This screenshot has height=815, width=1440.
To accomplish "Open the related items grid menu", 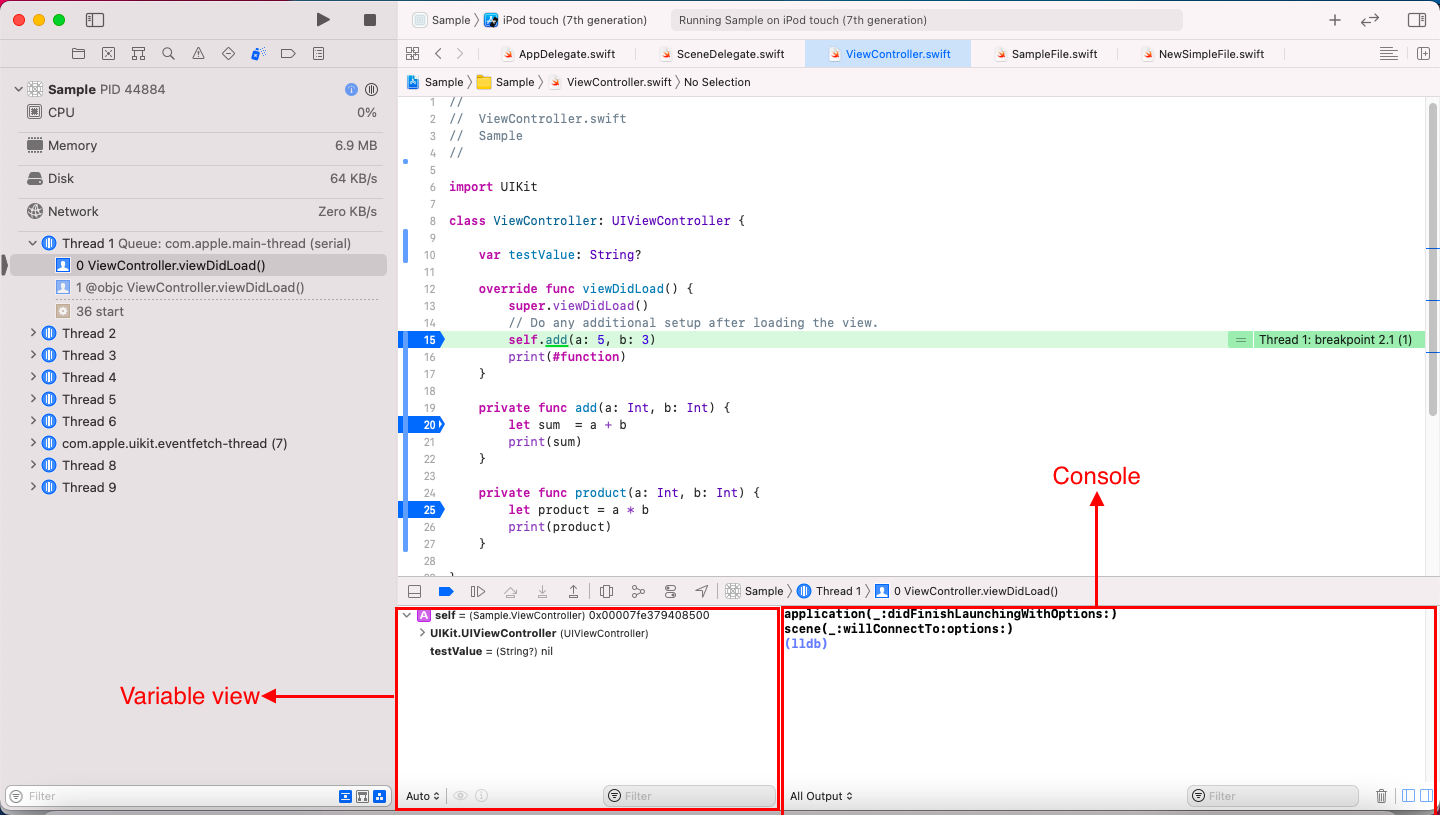I will click(x=412, y=54).
